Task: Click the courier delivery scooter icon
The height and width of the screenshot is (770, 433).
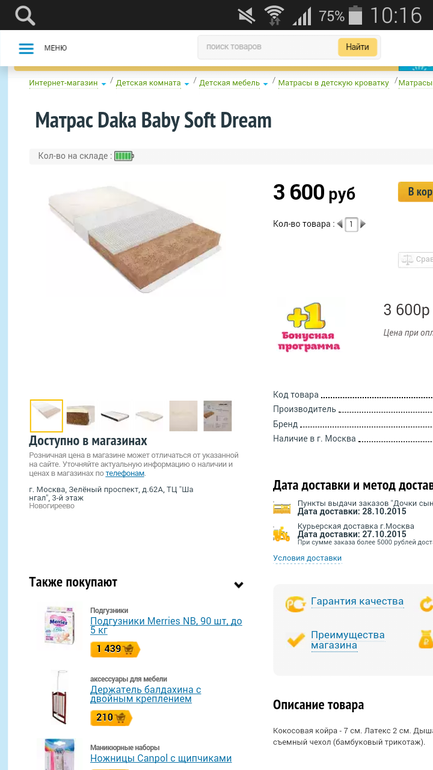Action: coord(281,534)
